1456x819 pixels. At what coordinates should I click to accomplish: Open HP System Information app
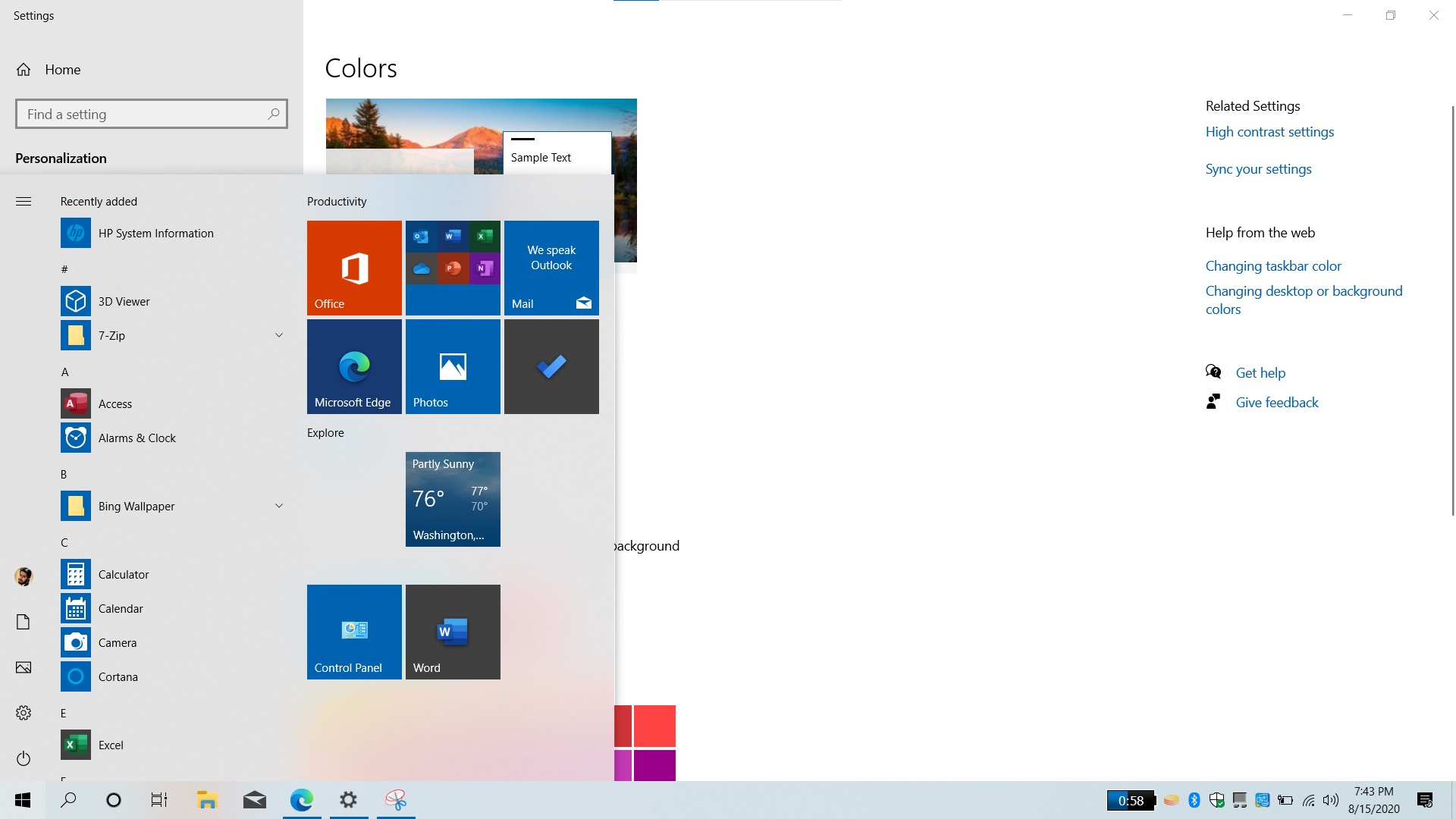pyautogui.click(x=174, y=234)
